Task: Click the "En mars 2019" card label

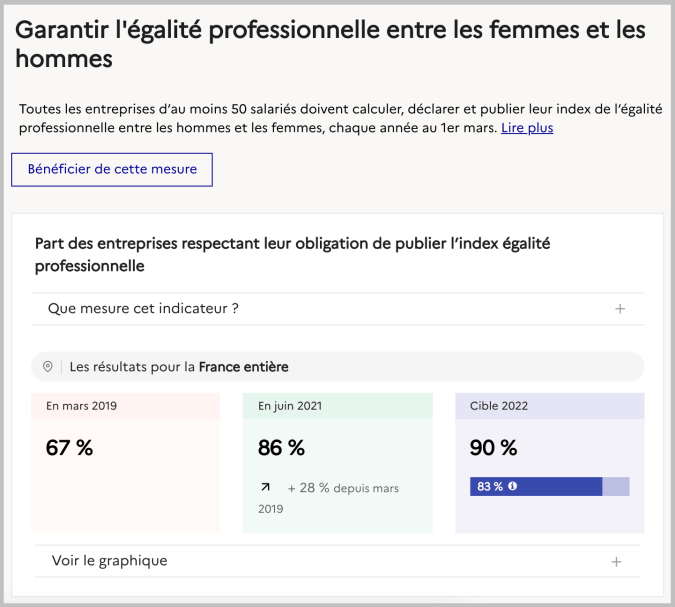Action: [x=81, y=406]
